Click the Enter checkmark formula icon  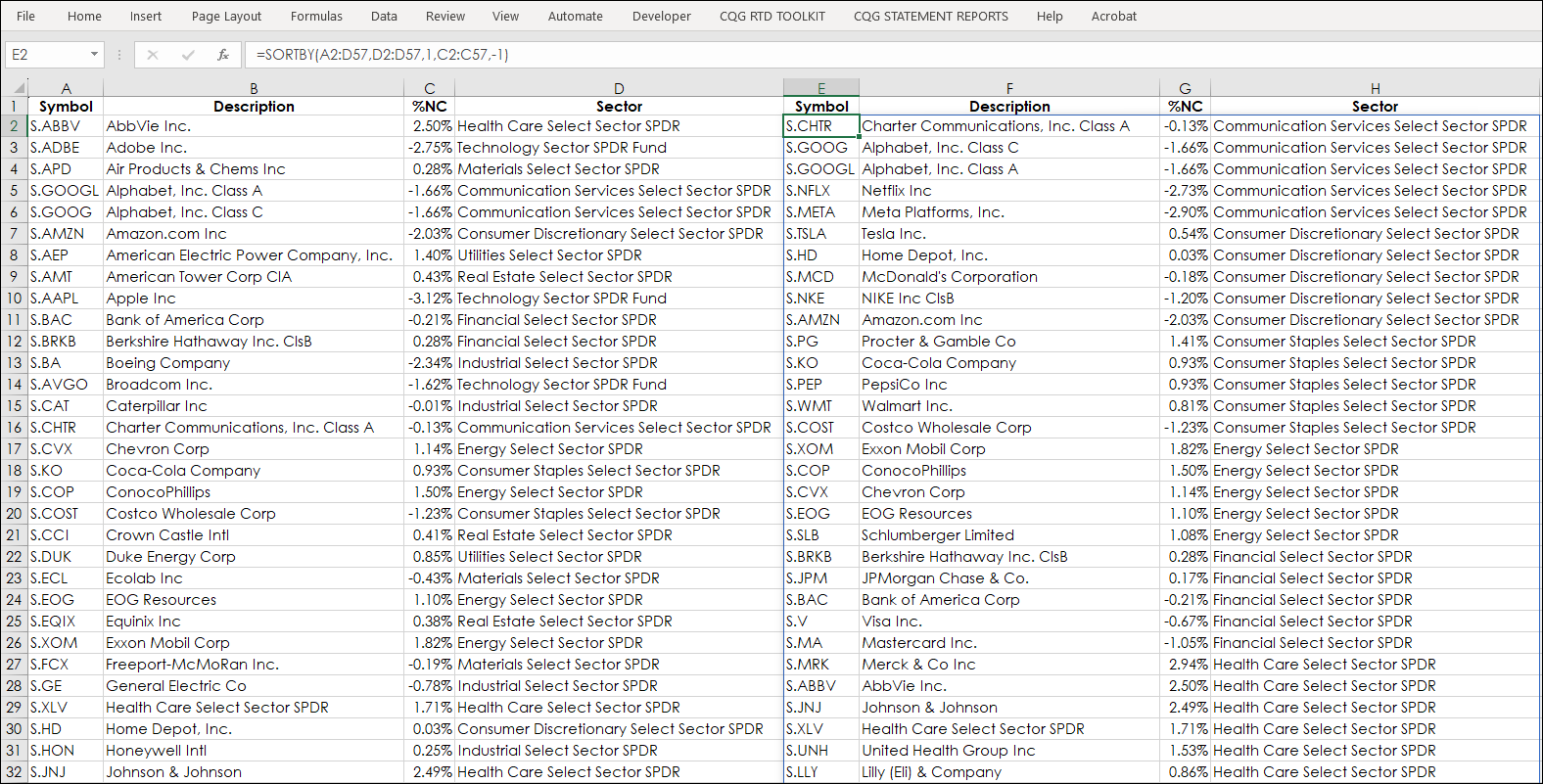pyautogui.click(x=188, y=55)
